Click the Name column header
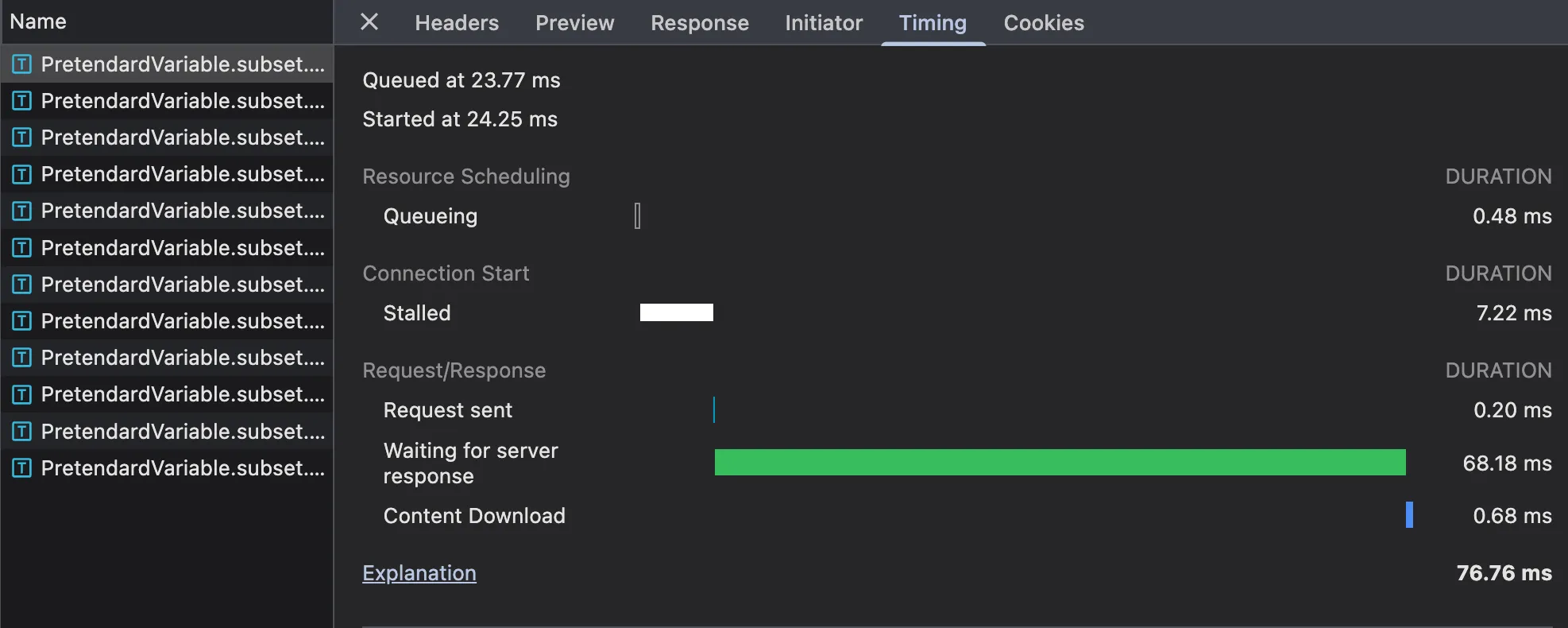The image size is (1568, 628). click(x=38, y=21)
